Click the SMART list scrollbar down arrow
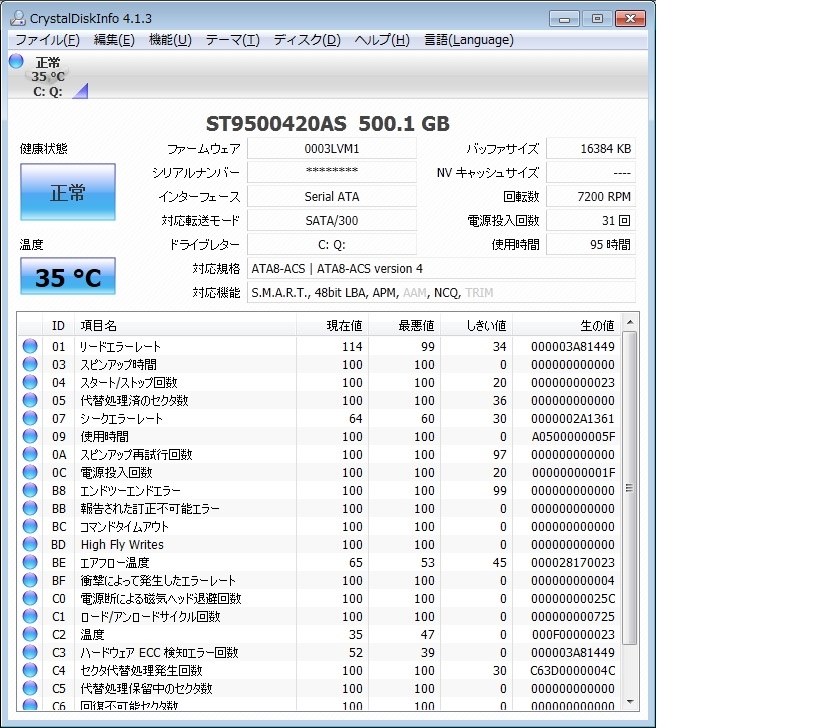 click(x=630, y=702)
